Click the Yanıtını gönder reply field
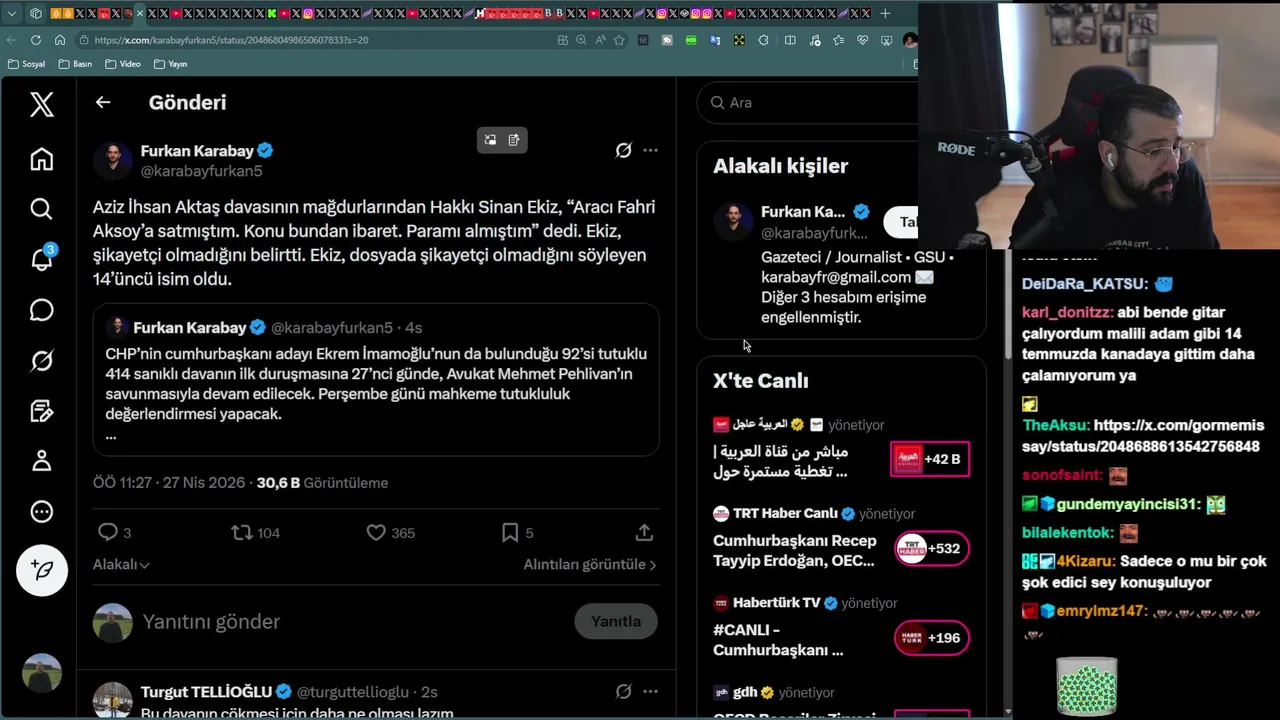Image resolution: width=1280 pixels, height=720 pixels. coord(350,621)
